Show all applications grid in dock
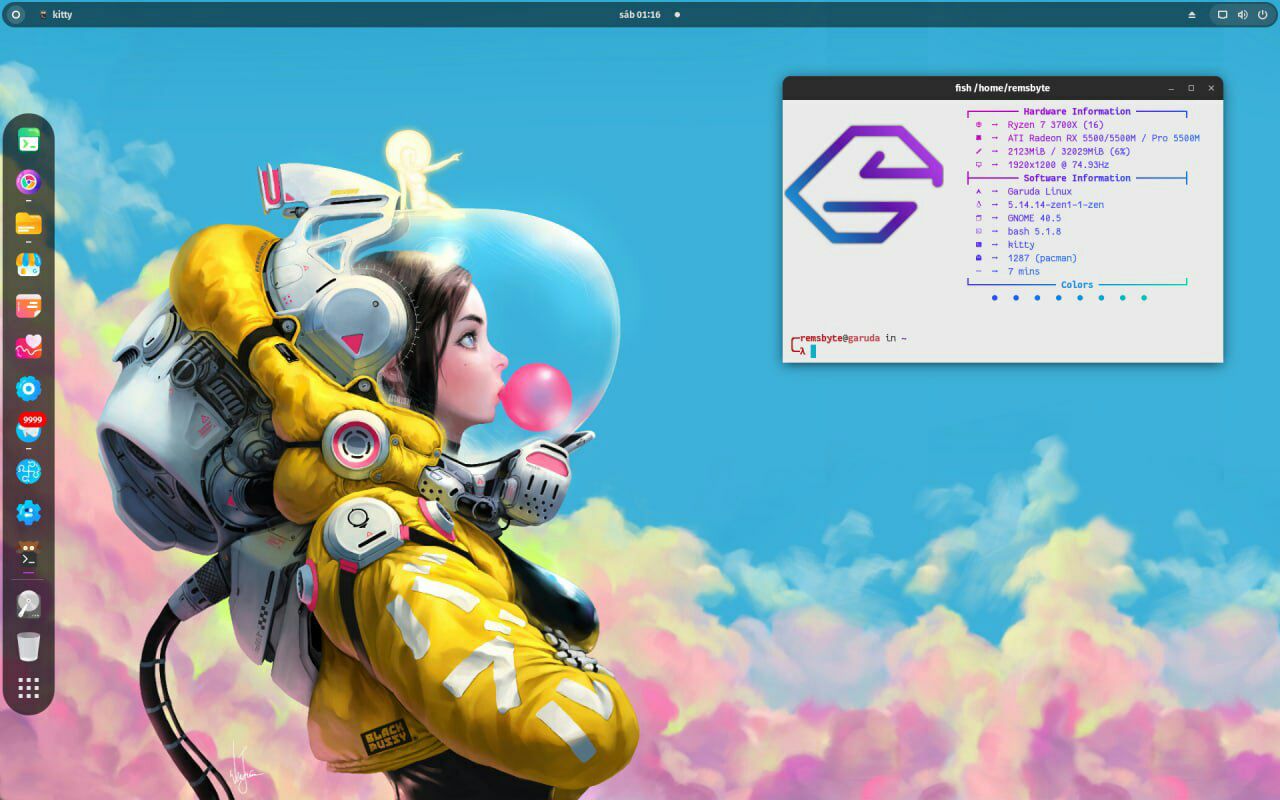This screenshot has height=800, width=1280. (x=28, y=688)
